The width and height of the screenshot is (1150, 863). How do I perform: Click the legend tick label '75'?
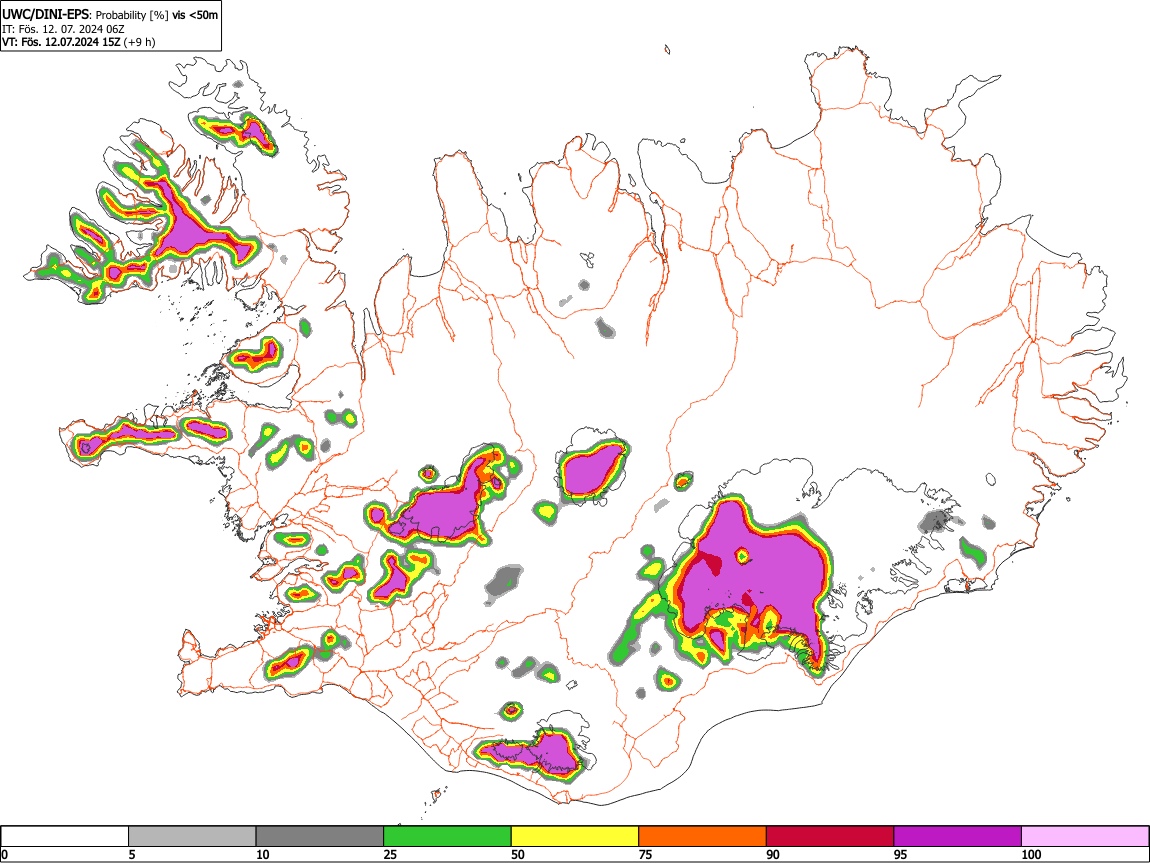[645, 854]
